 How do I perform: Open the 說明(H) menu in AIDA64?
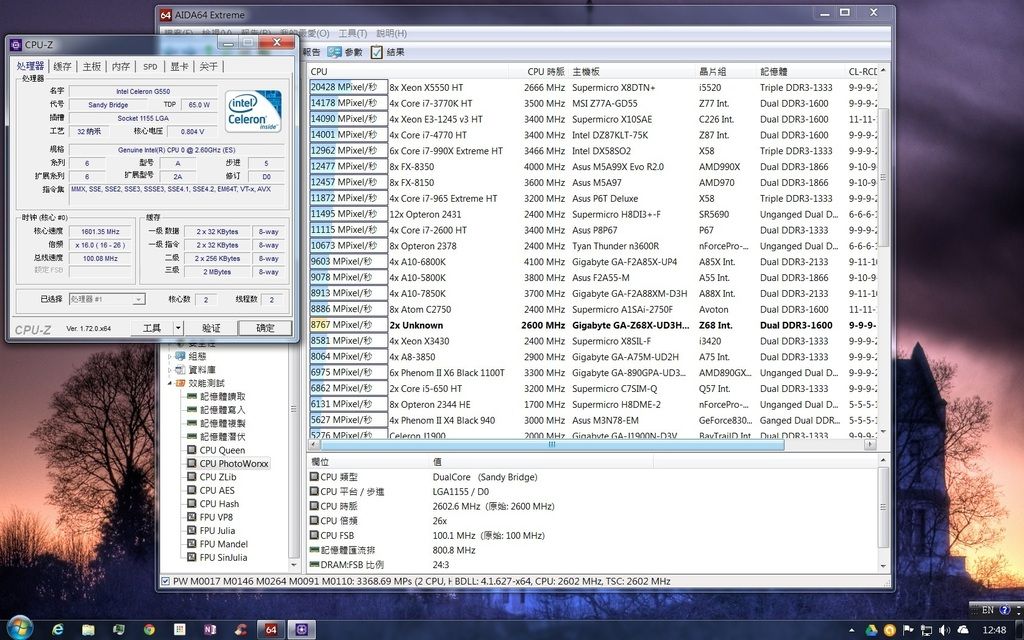pos(391,33)
